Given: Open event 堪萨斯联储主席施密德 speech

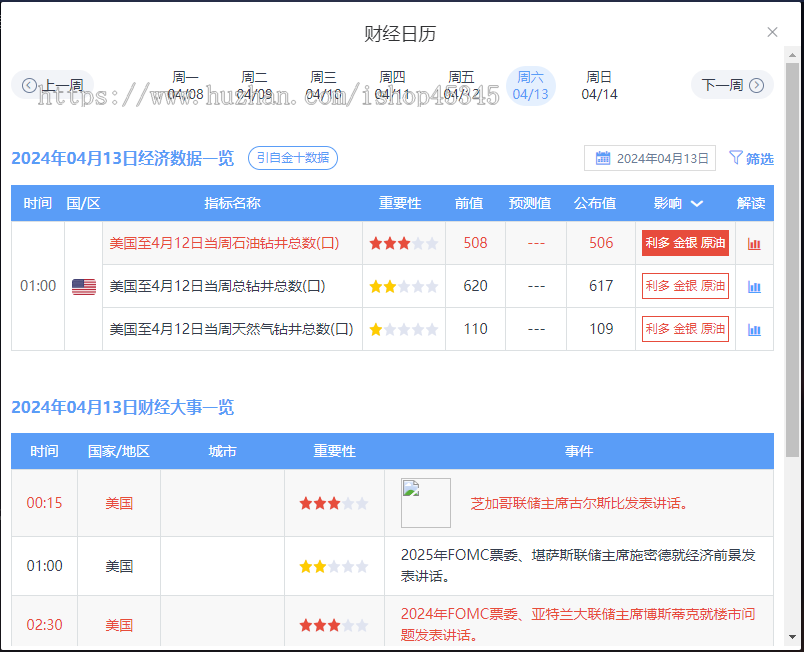Looking at the screenshot, I should click(578, 566).
